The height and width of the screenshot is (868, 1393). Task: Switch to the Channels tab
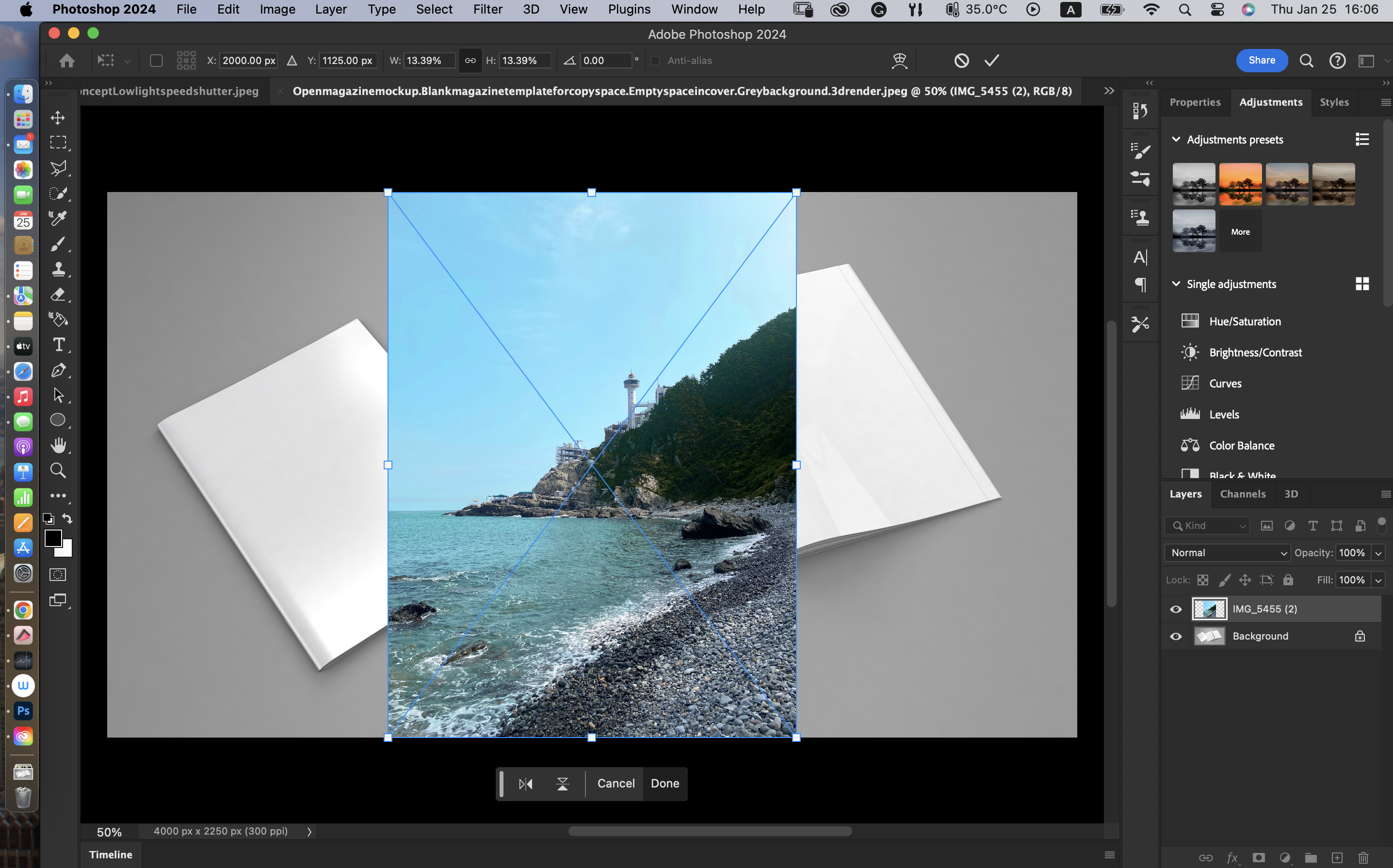point(1242,494)
